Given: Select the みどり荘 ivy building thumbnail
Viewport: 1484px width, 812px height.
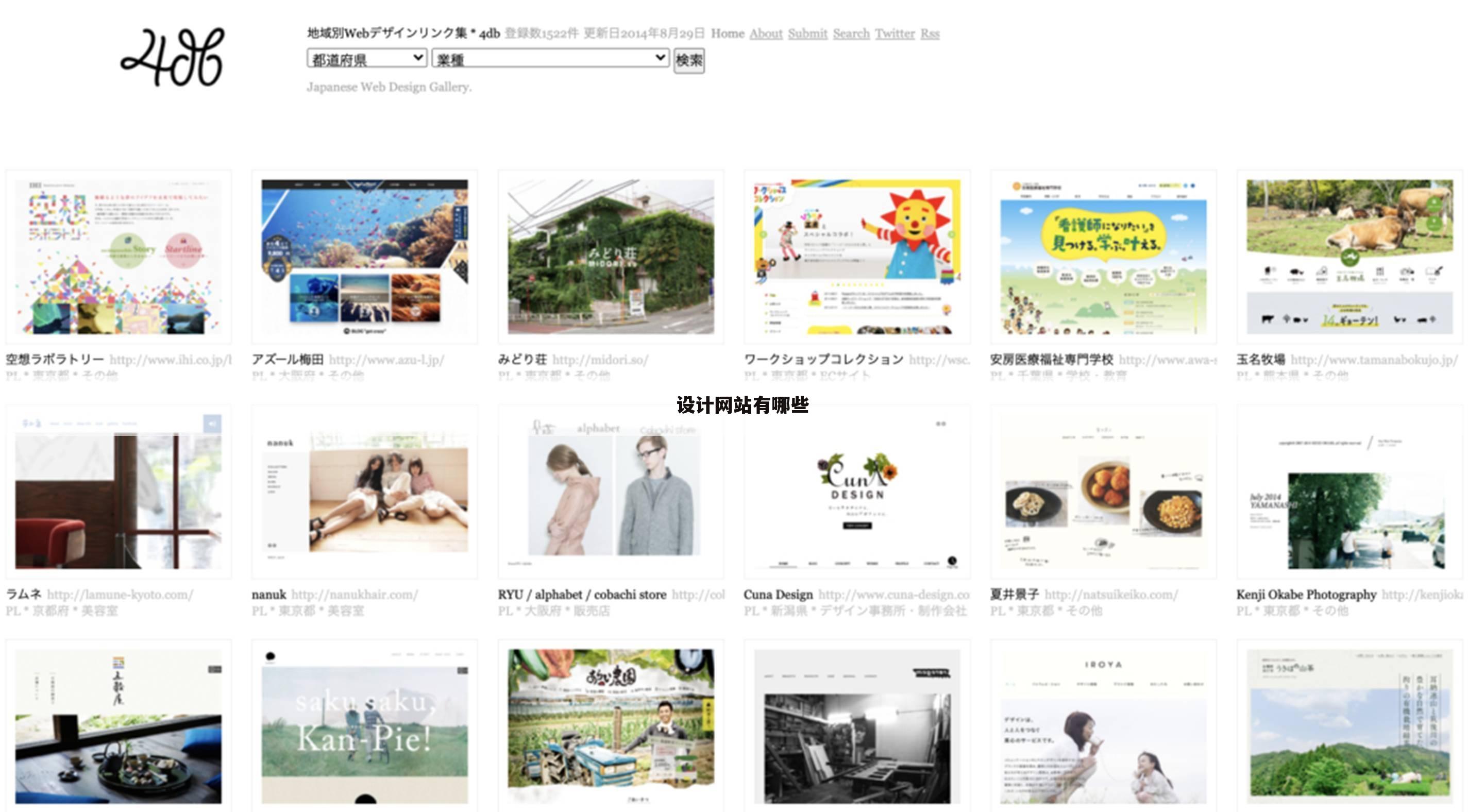Looking at the screenshot, I should 611,257.
